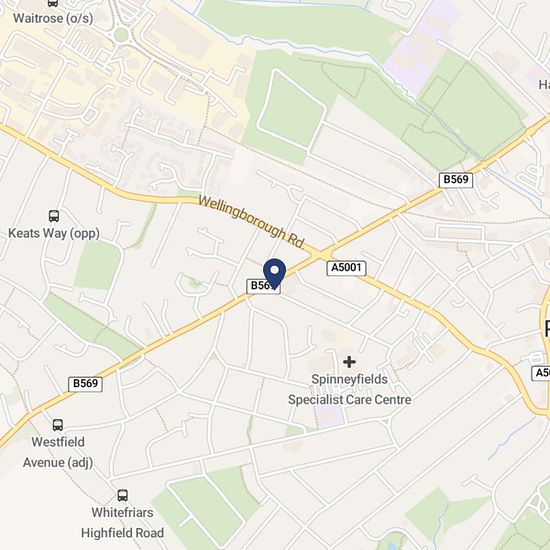This screenshot has width=550, height=550.
Task: Click the rectangular green playing field
Action: click(291, 109)
